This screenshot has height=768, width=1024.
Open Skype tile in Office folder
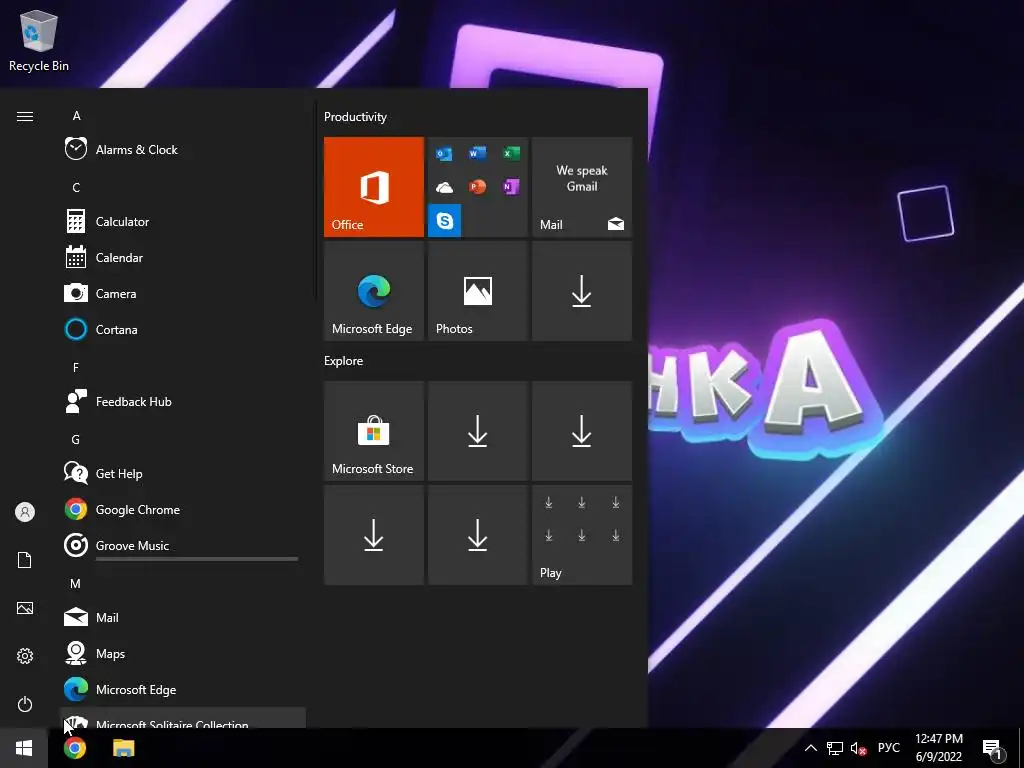pyautogui.click(x=445, y=220)
